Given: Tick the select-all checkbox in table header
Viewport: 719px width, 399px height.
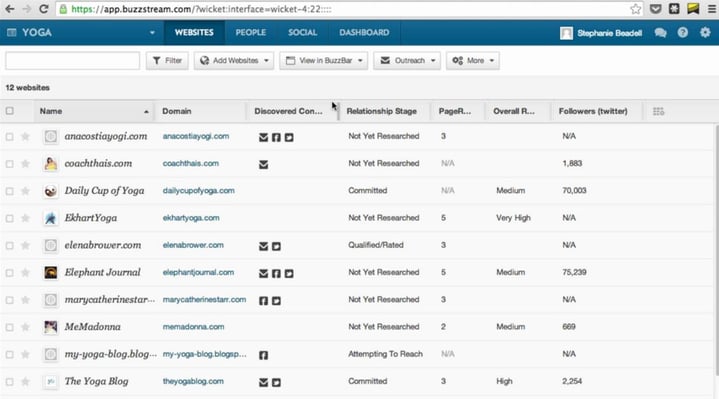Looking at the screenshot, I should coord(10,111).
